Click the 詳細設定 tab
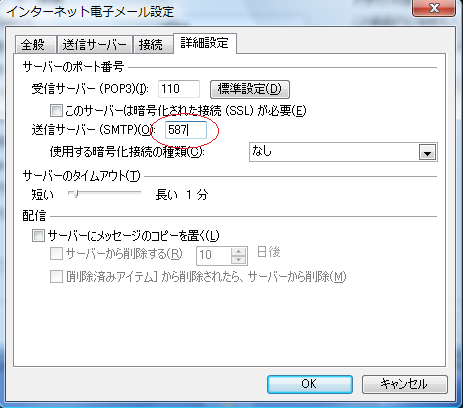The image size is (464, 408). (x=205, y=43)
